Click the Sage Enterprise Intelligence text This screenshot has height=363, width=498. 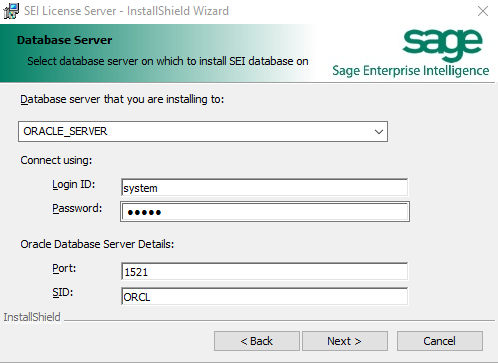(x=411, y=71)
